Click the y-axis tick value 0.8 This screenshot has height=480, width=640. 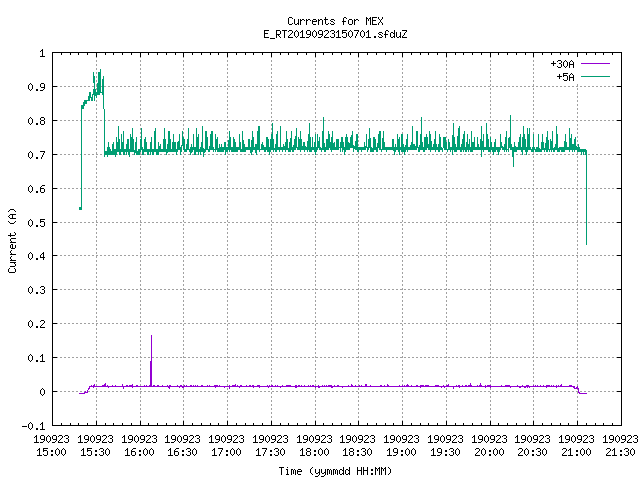click(36, 121)
